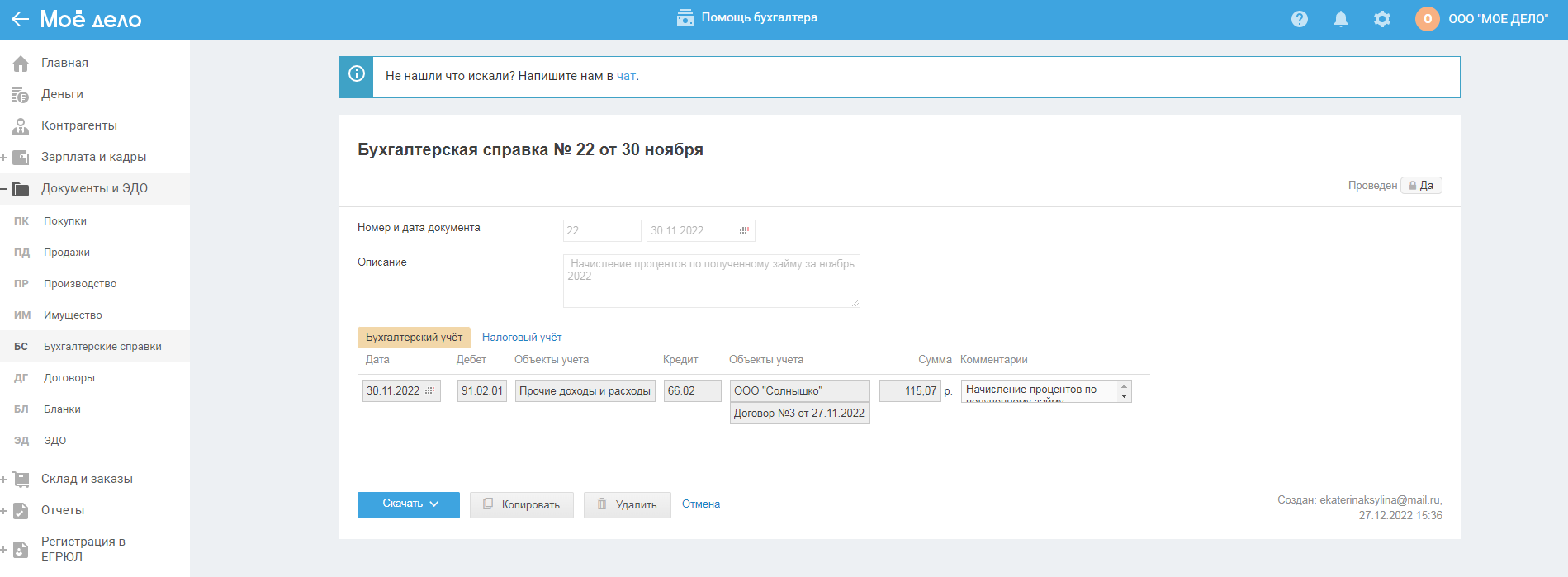This screenshot has height=577, width=1568.
Task: Click the Отмена link
Action: pos(701,504)
